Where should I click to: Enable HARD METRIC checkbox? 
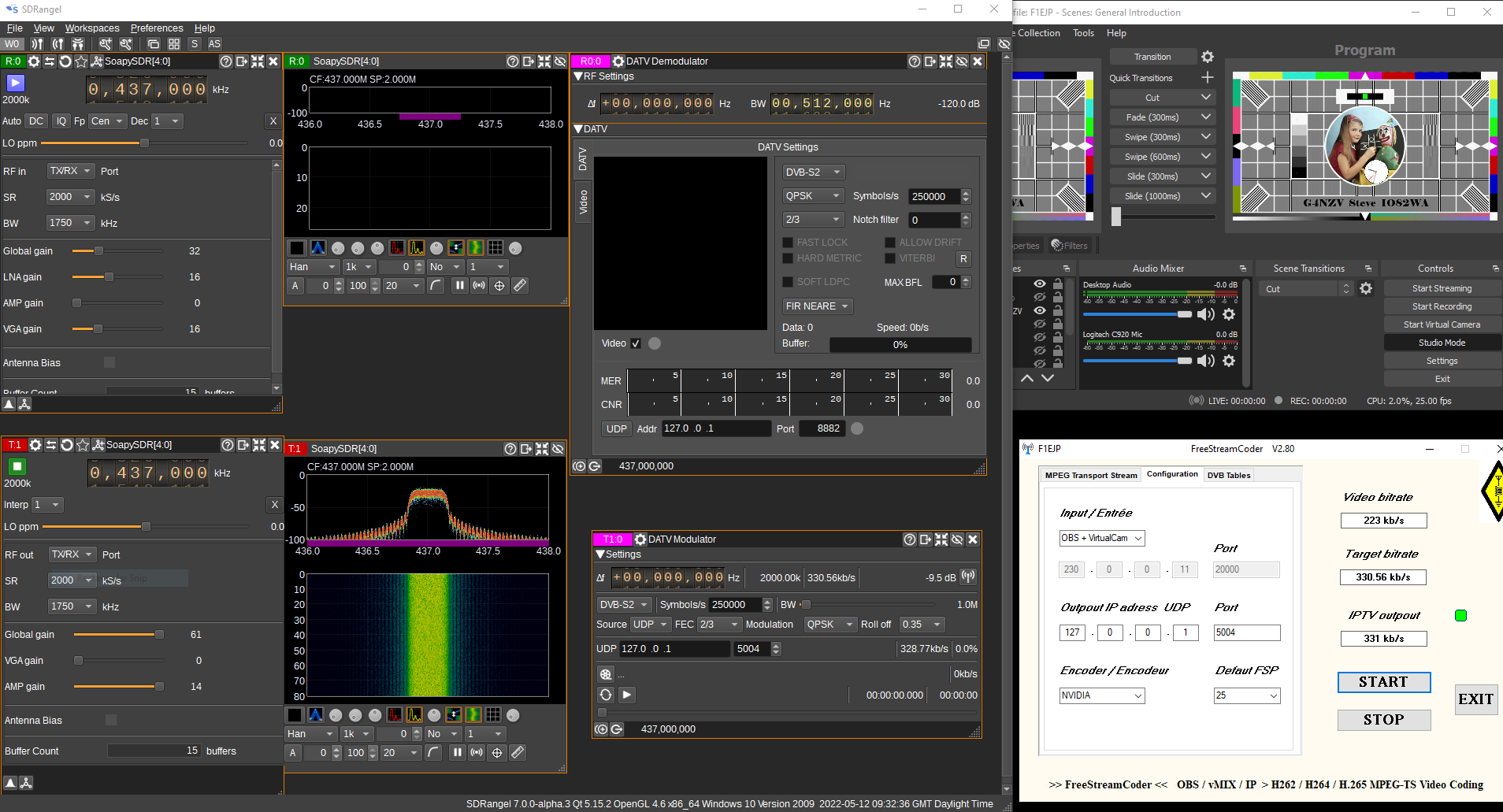click(x=788, y=258)
